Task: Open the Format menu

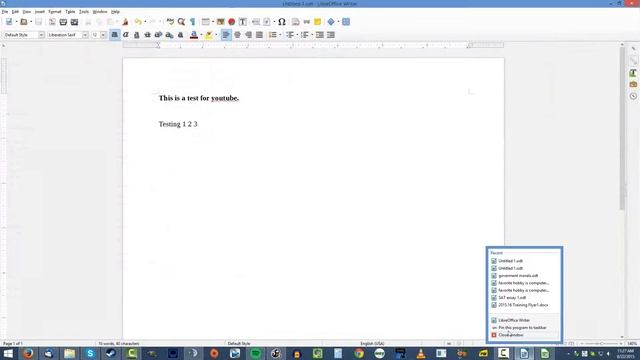Action: pyautogui.click(x=55, y=12)
